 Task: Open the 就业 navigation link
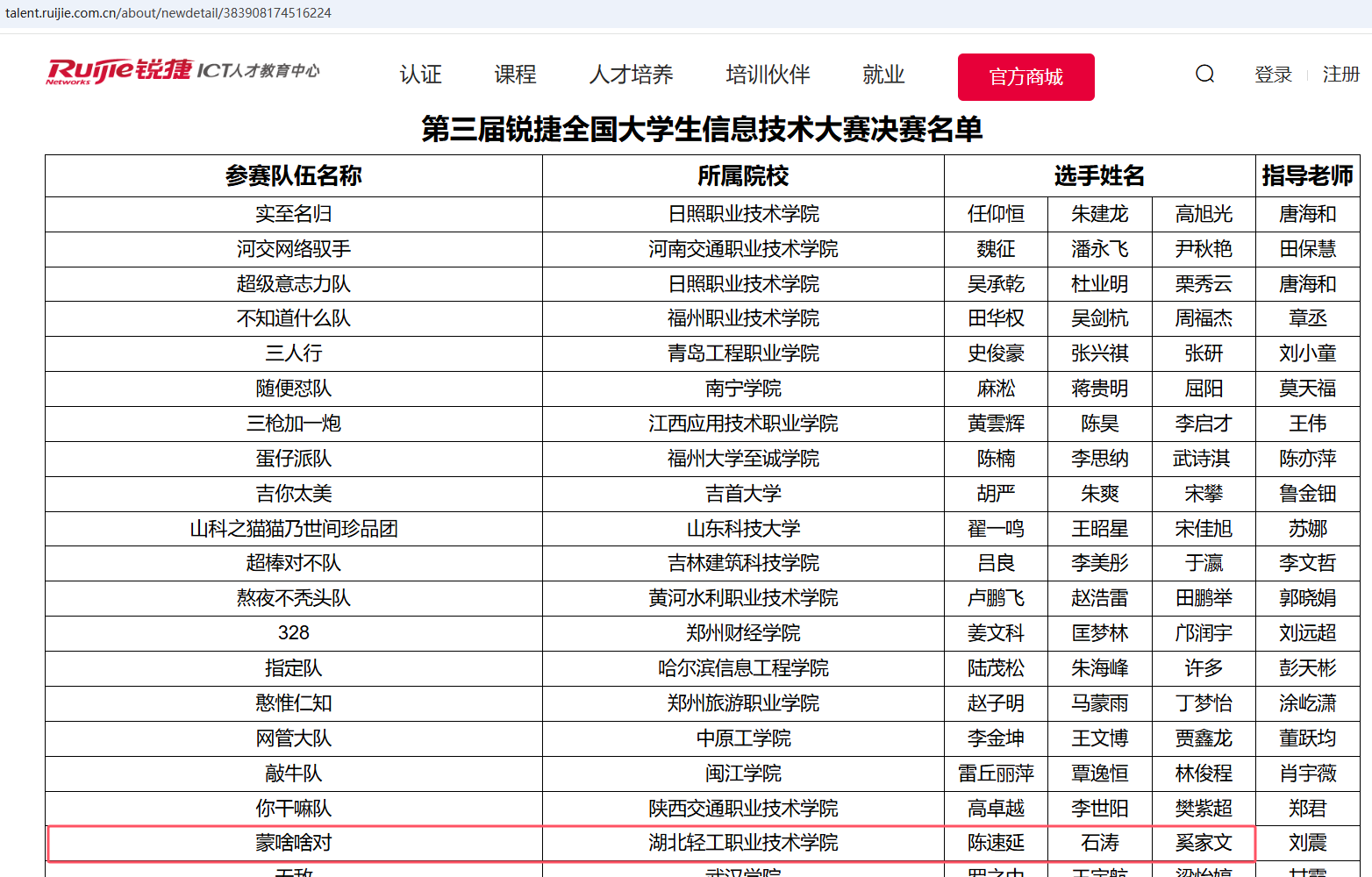pos(883,75)
